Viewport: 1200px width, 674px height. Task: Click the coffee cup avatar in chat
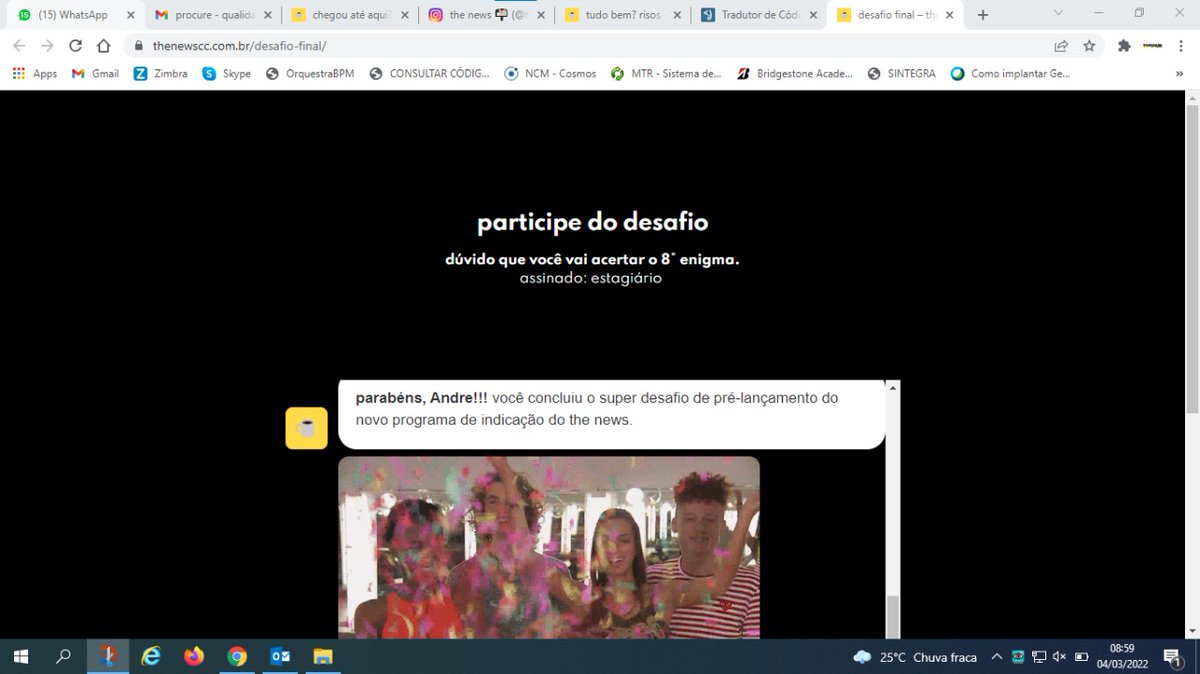coord(307,428)
